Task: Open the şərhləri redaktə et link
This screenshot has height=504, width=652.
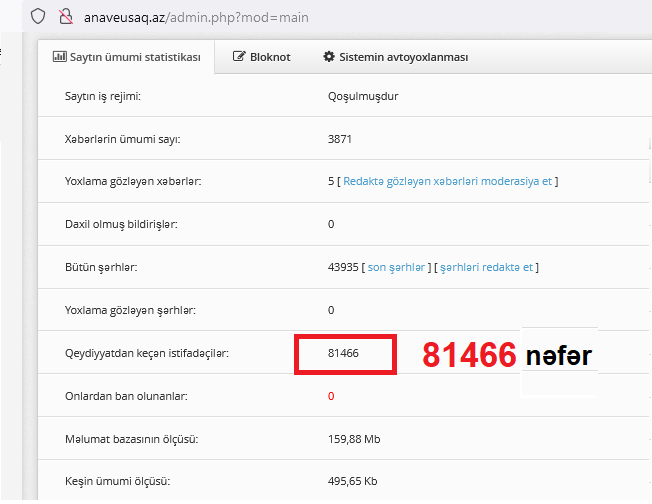Action: click(x=487, y=267)
